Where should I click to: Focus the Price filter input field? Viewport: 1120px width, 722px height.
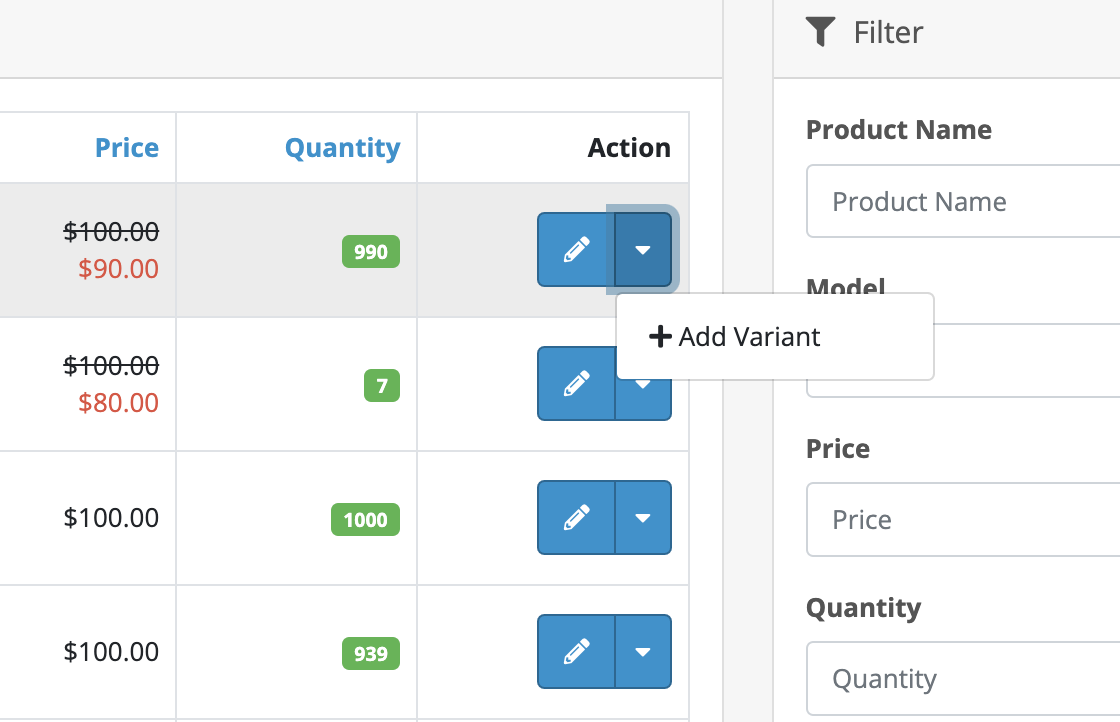coord(963,519)
